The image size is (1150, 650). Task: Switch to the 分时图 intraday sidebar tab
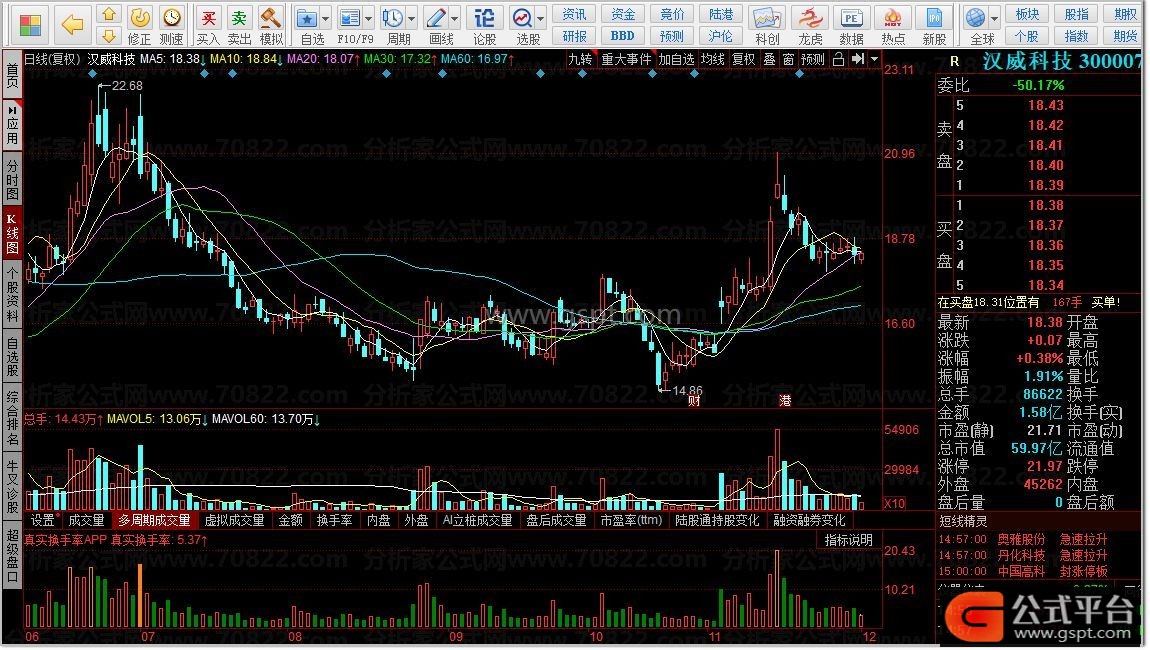(x=12, y=180)
